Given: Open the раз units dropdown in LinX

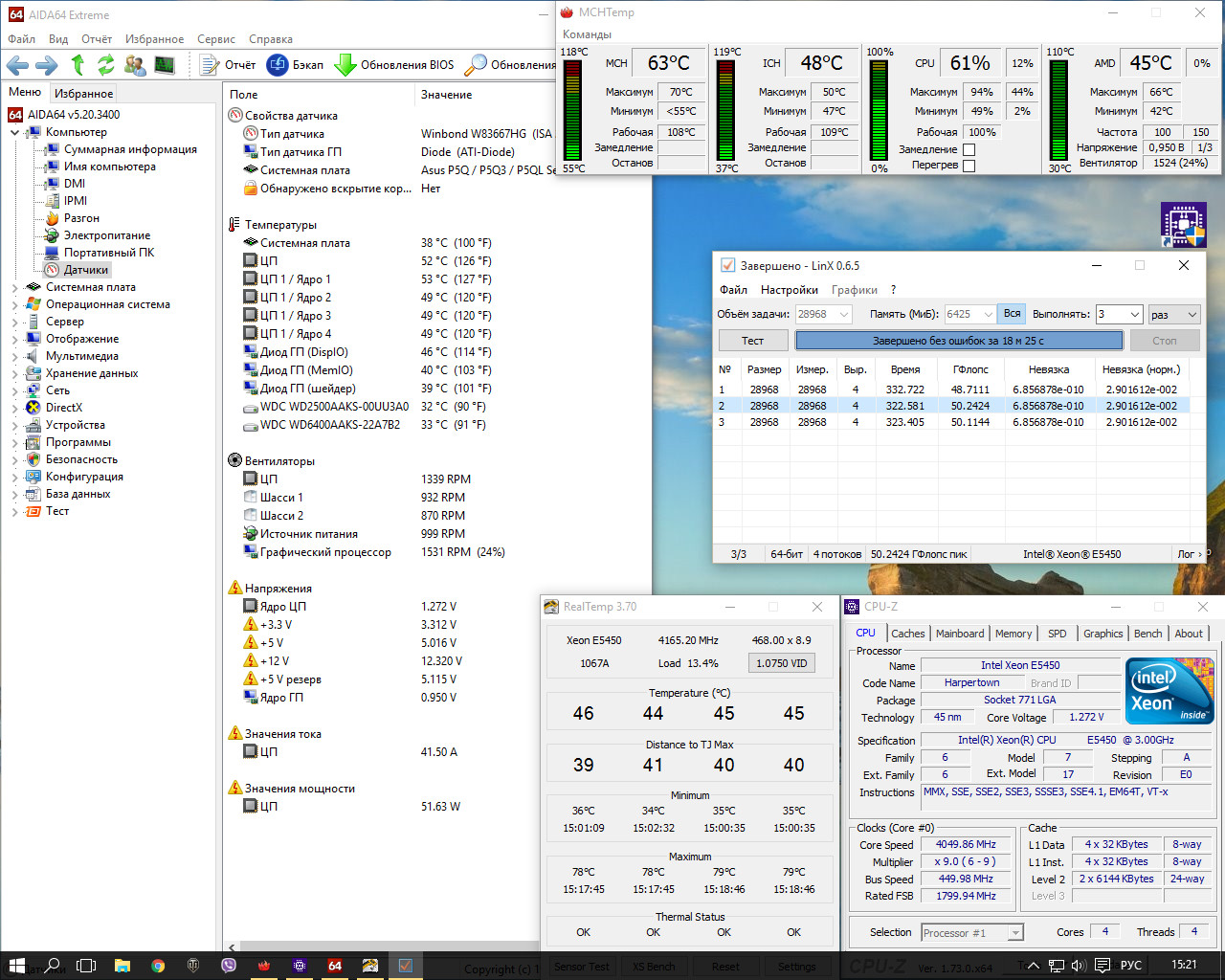Looking at the screenshot, I should (1173, 314).
